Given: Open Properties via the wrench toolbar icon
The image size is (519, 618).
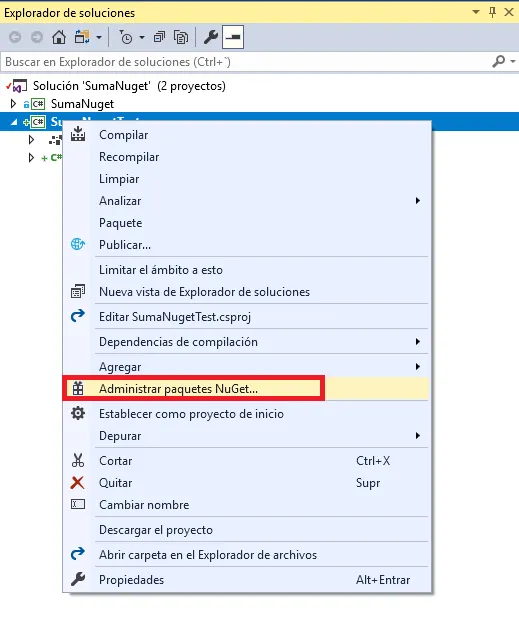Looking at the screenshot, I should coord(211,37).
